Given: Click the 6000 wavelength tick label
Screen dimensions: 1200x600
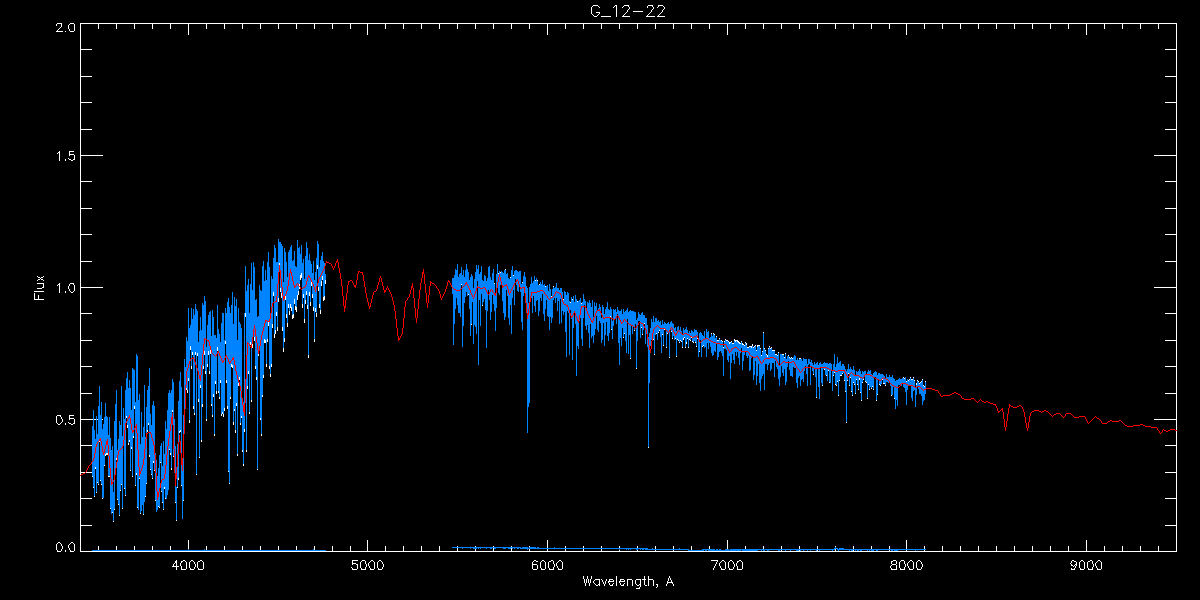Looking at the screenshot, I should pyautogui.click(x=547, y=564).
